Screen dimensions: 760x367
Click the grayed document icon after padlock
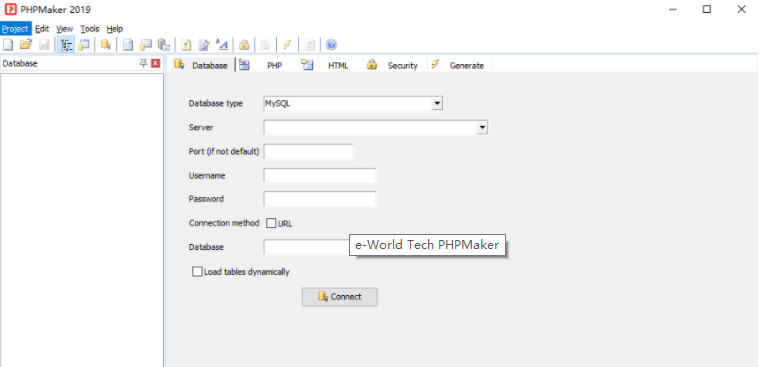[266, 45]
